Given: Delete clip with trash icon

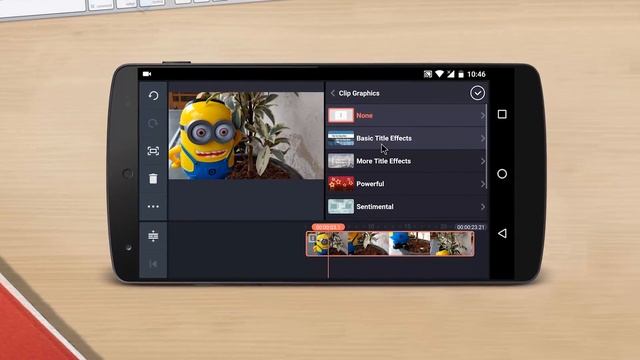Looking at the screenshot, I should point(153,178).
